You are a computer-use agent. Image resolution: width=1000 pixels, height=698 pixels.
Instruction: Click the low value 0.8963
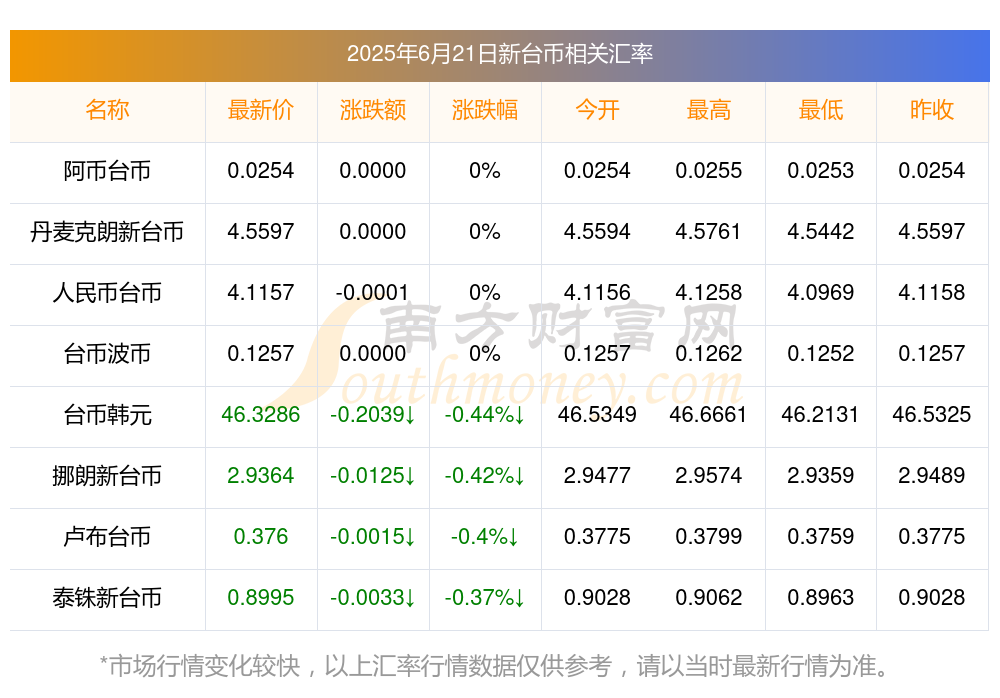(x=821, y=598)
